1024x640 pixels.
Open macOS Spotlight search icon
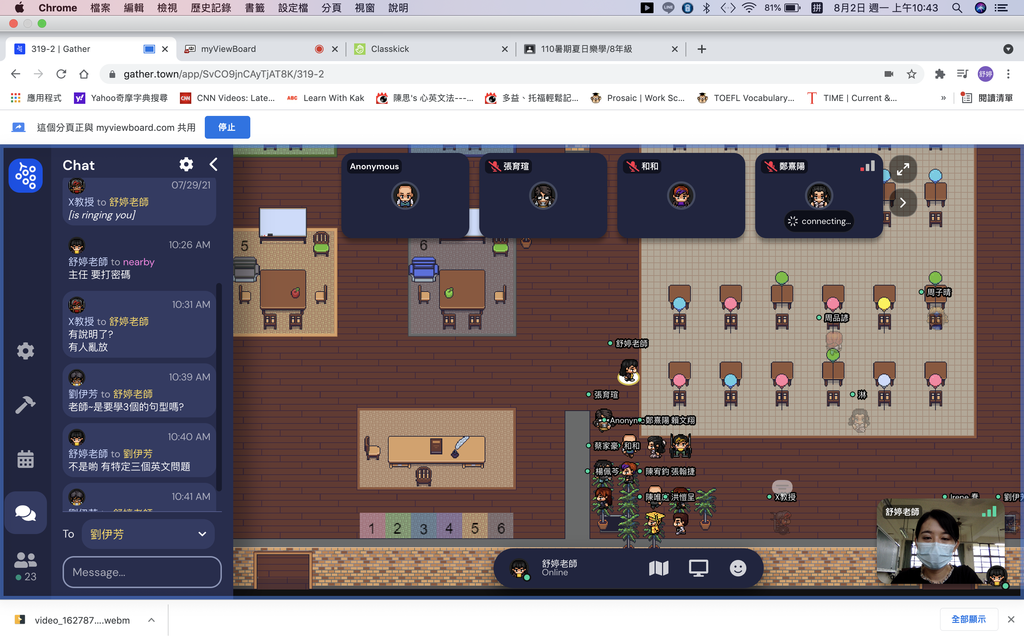click(x=957, y=8)
